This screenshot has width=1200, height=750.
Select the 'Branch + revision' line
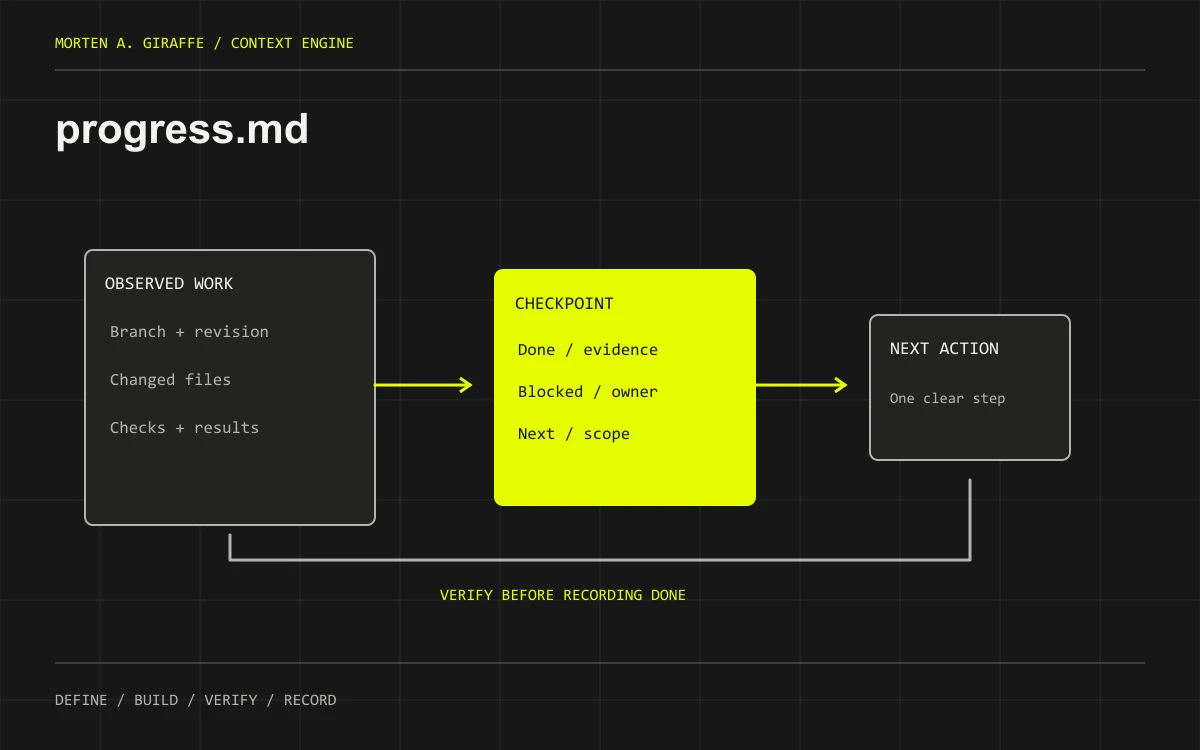click(189, 332)
